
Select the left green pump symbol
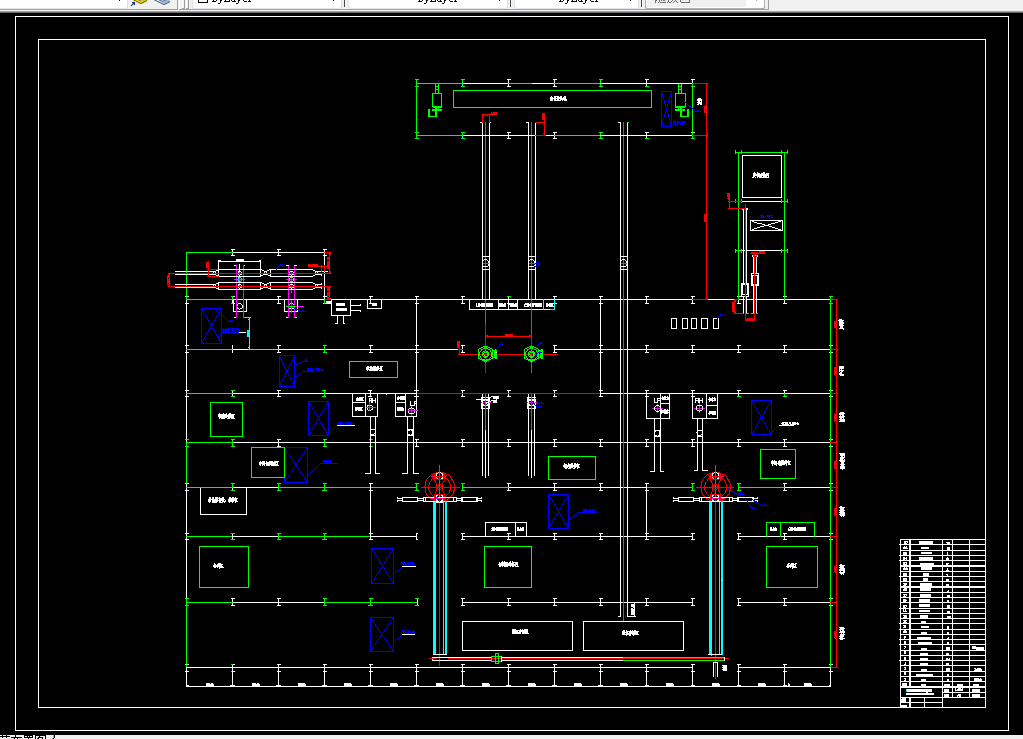click(x=486, y=354)
